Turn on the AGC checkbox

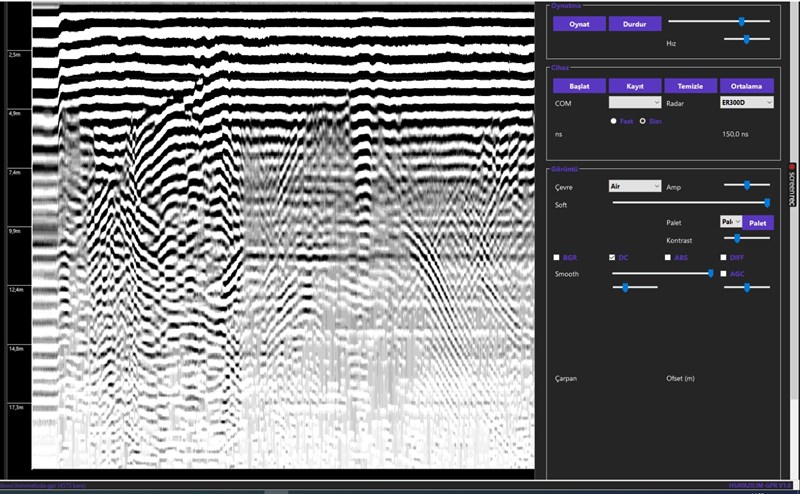[x=723, y=273]
